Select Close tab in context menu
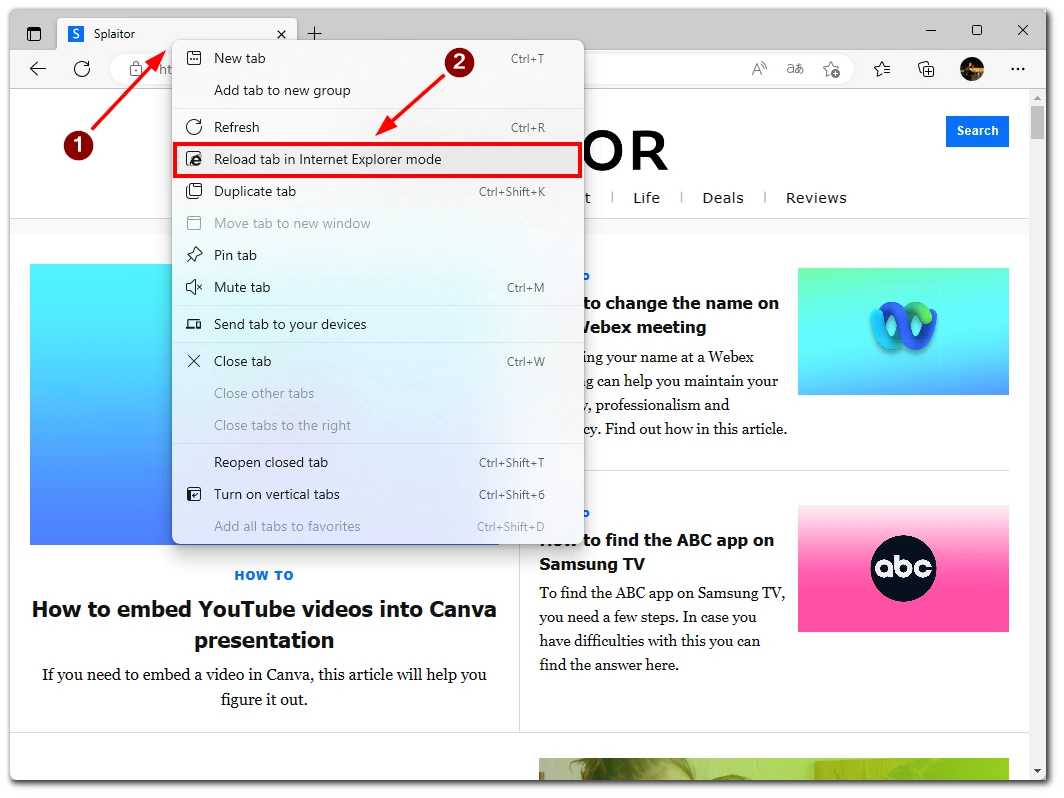The image size is (1064, 798). (378, 361)
